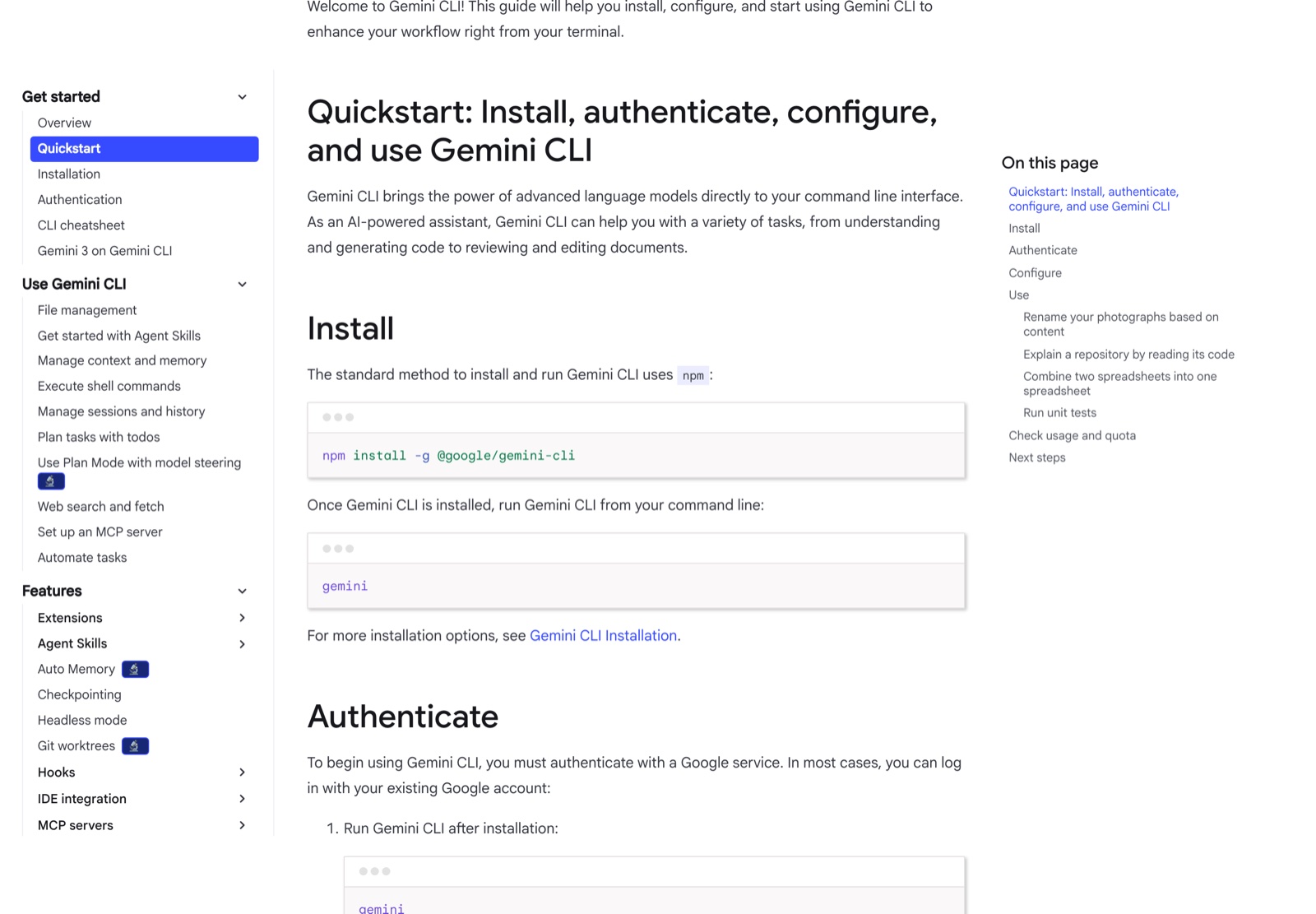Expand the Extensions submenu arrow
The image size is (1316, 914).
[242, 618]
